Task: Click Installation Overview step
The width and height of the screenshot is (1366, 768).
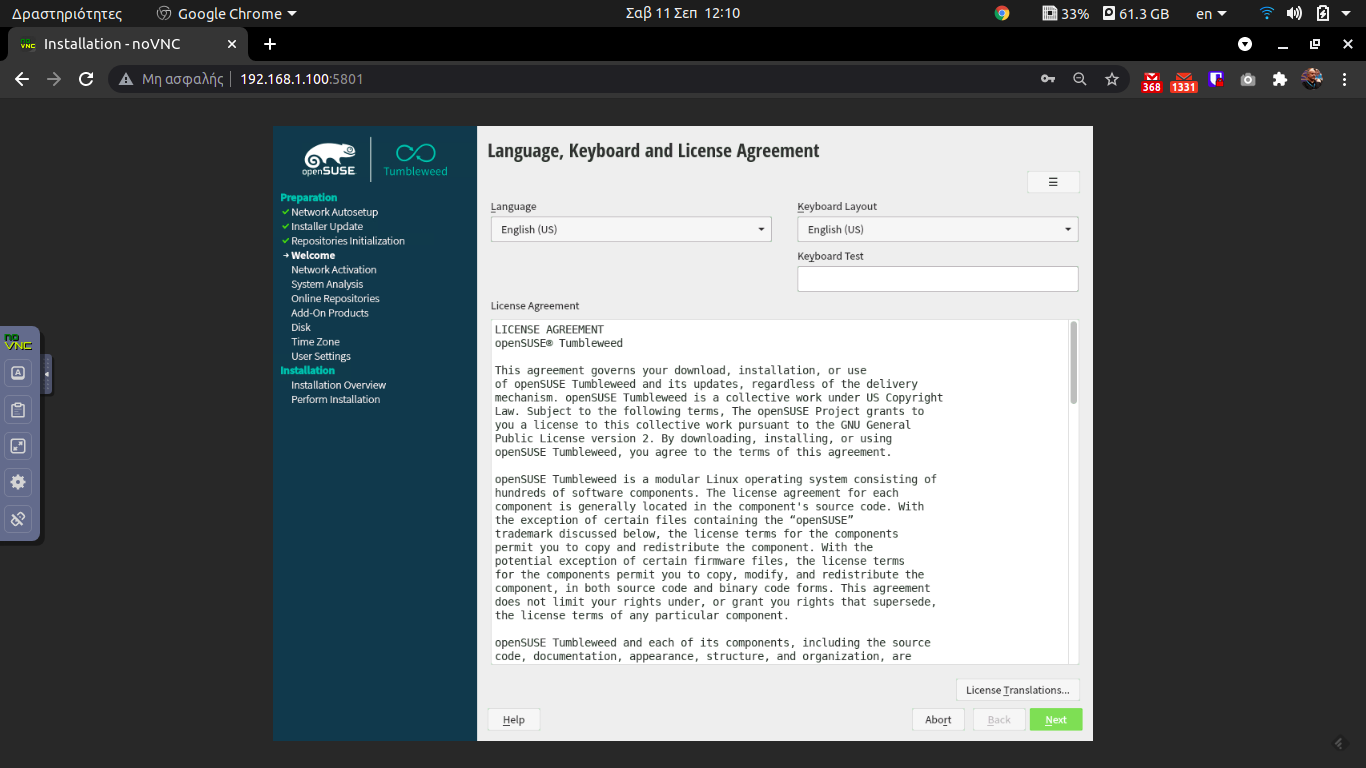Action: point(338,385)
